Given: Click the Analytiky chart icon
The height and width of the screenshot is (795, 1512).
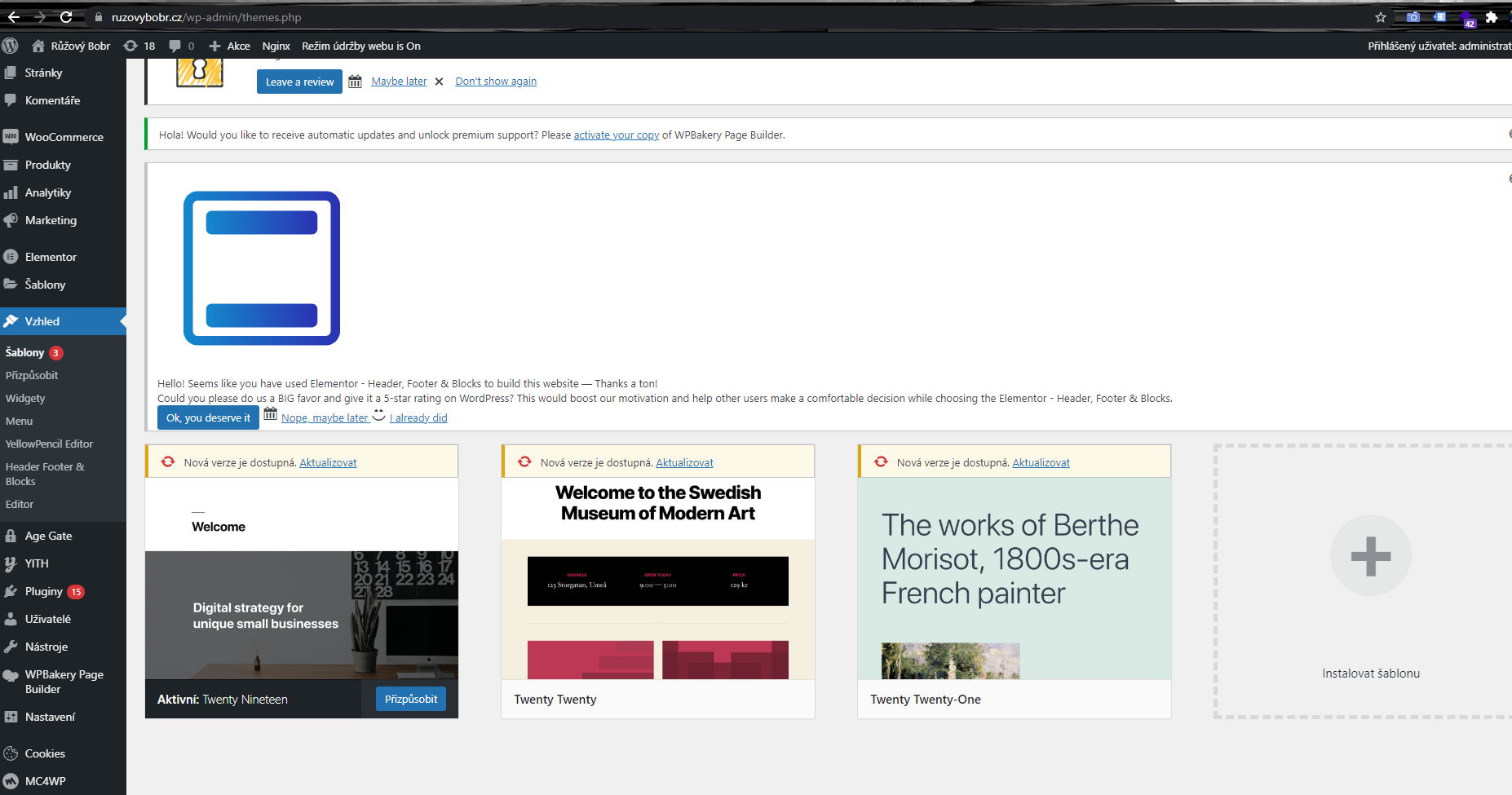Looking at the screenshot, I should (11, 192).
